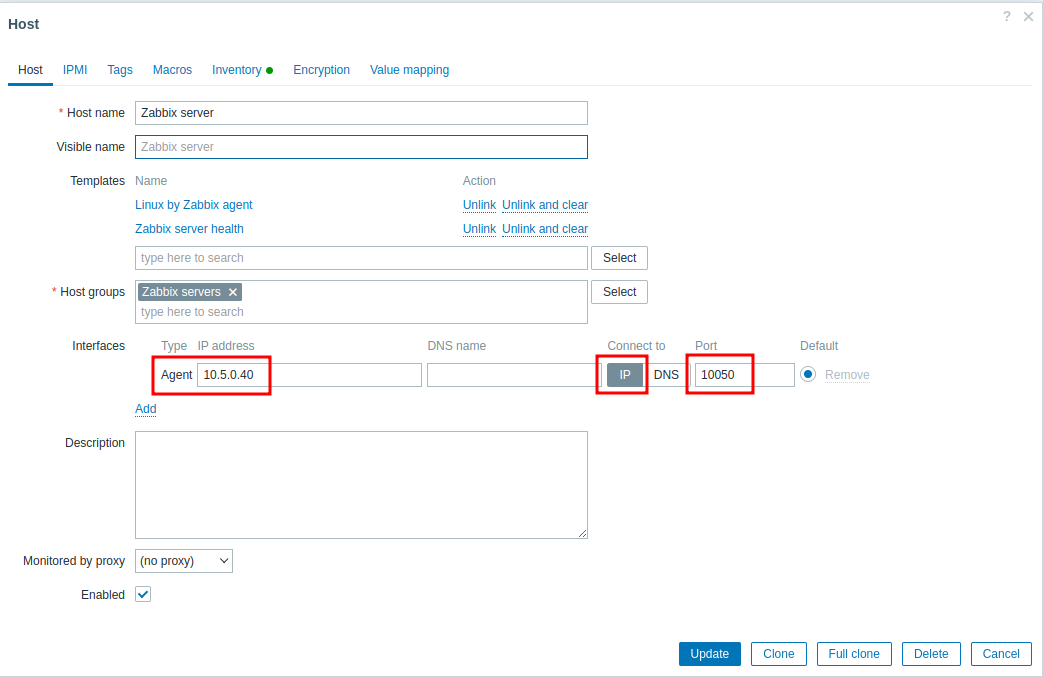The width and height of the screenshot is (1043, 677).
Task: Open the Monitored by proxy dropdown
Action: [184, 561]
